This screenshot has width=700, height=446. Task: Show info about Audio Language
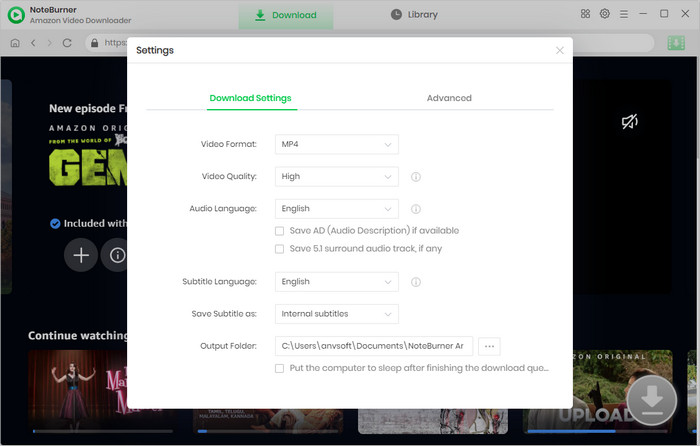click(x=416, y=209)
